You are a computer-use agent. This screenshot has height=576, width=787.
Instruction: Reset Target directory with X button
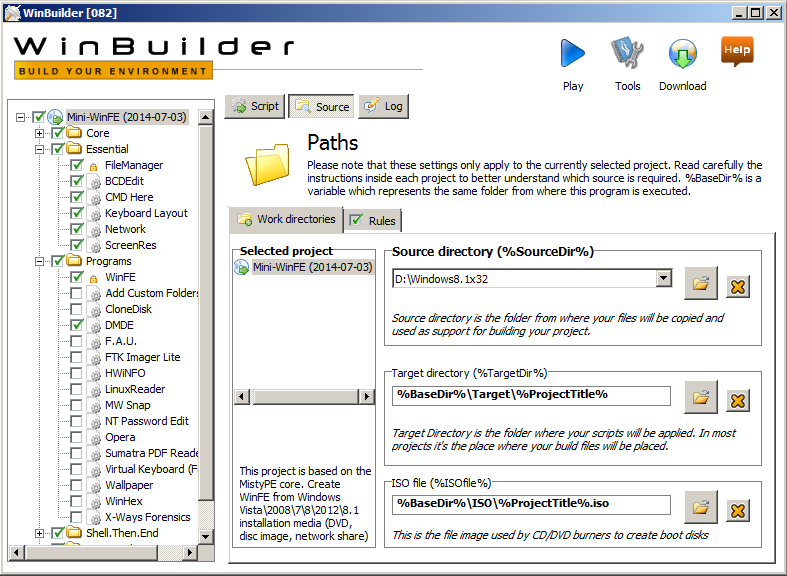738,401
